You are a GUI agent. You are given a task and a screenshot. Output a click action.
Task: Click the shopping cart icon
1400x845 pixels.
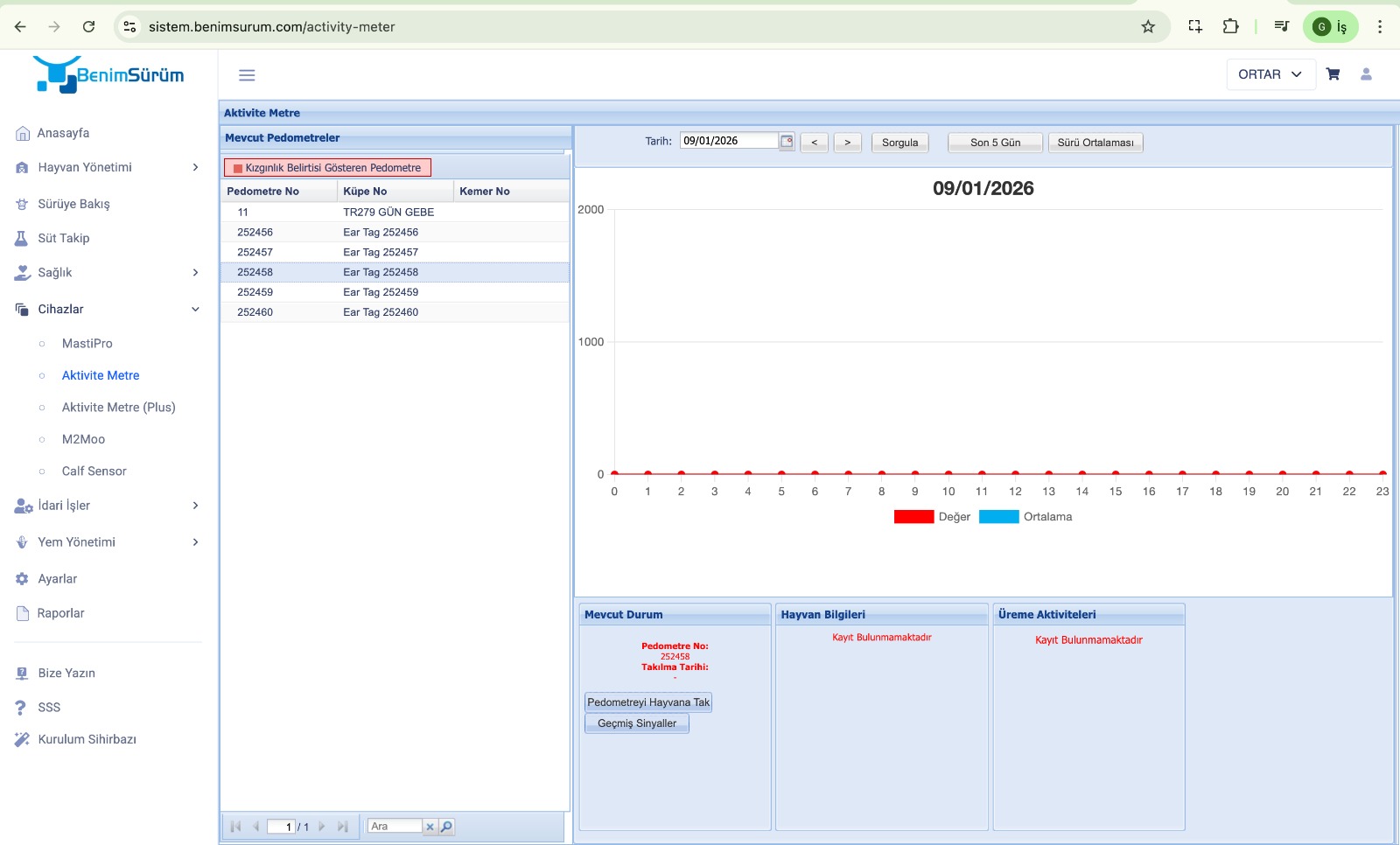[x=1333, y=74]
